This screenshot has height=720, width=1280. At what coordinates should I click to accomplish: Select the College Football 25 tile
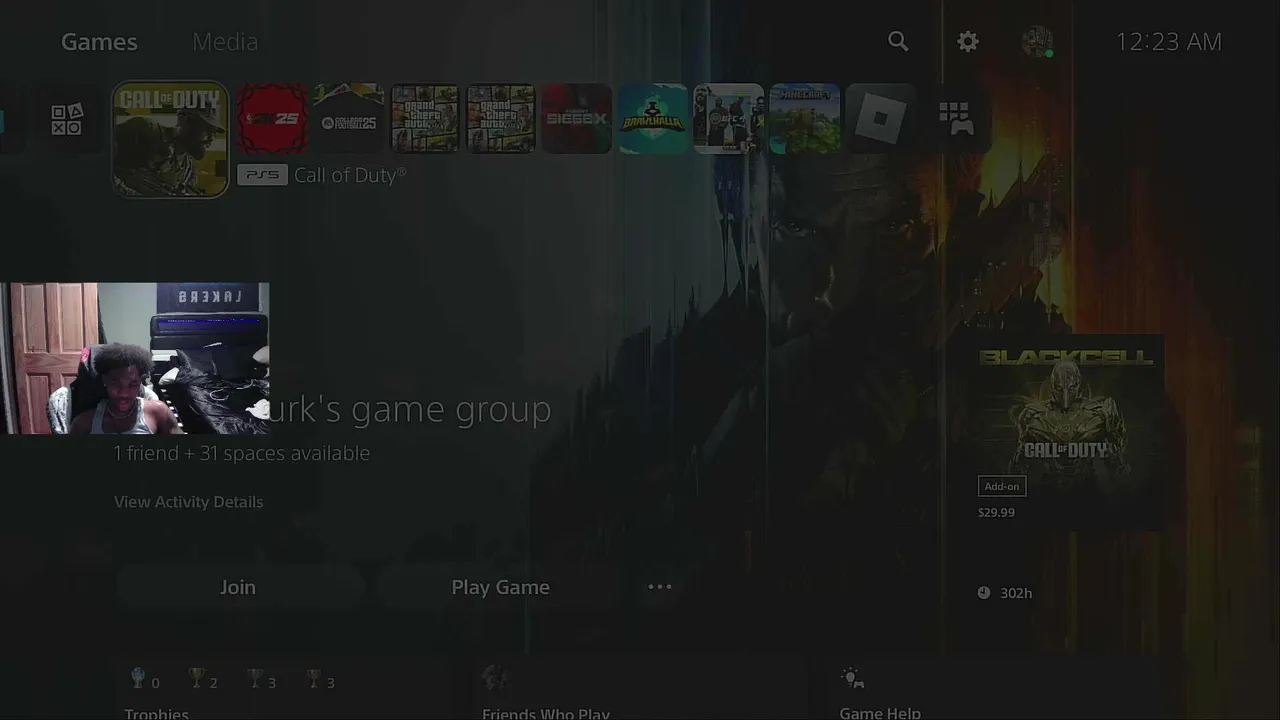click(348, 119)
